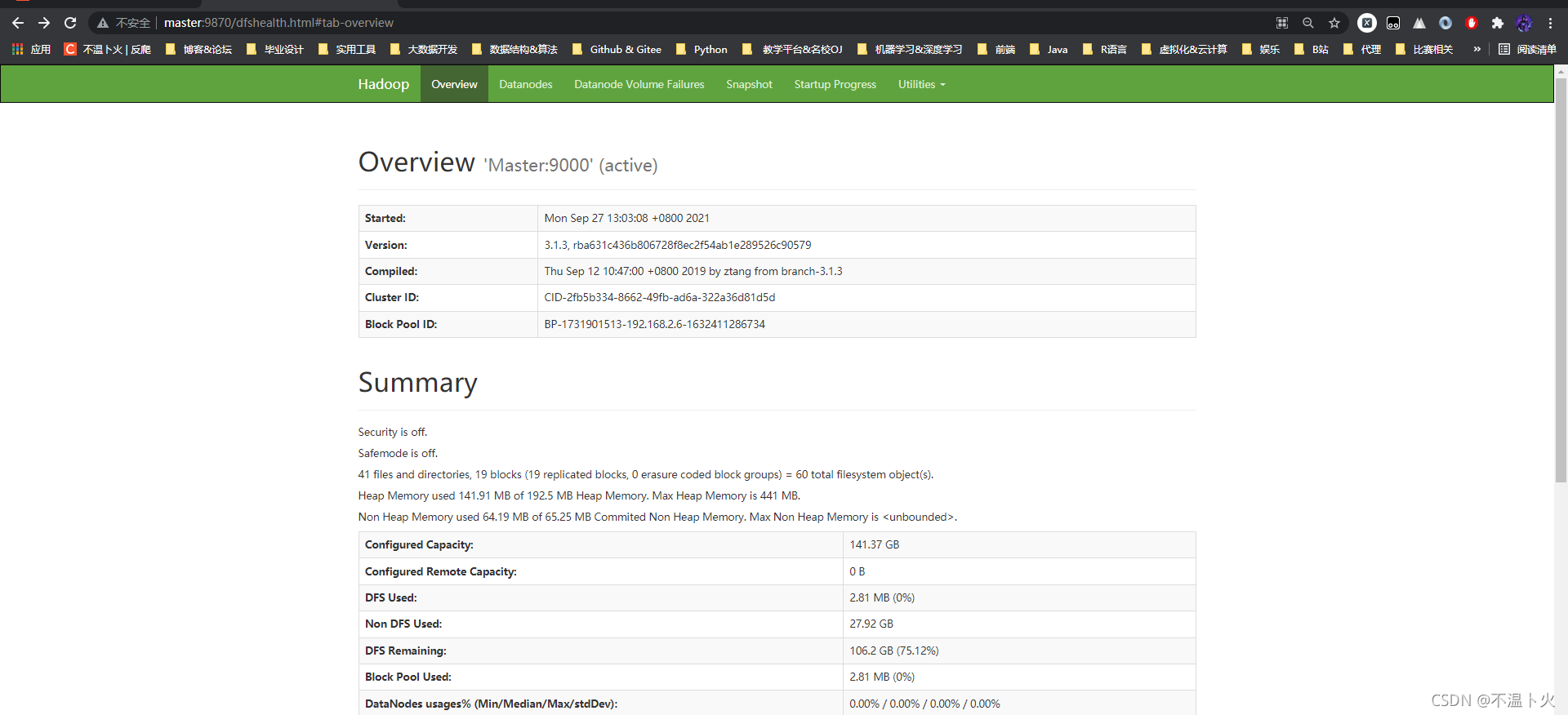This screenshot has height=715, width=1568.
Task: Select the Block Pool ID value BP-1731901513
Action: (x=655, y=324)
